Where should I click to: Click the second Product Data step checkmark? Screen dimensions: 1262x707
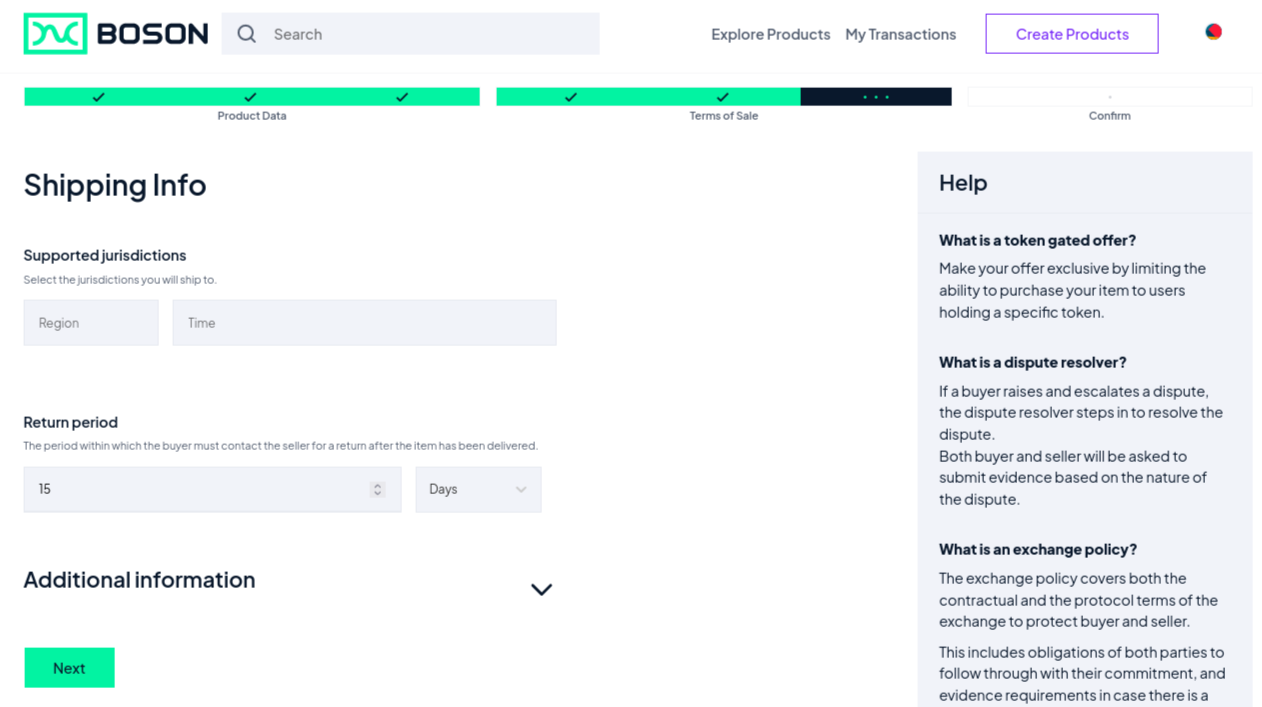point(250,97)
